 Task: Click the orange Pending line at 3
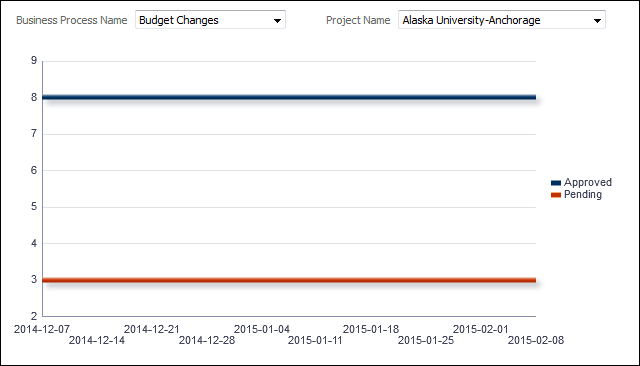coord(289,280)
